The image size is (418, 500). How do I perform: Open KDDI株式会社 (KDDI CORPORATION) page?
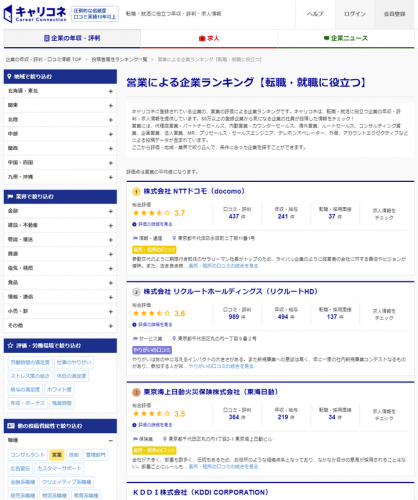tap(201, 492)
